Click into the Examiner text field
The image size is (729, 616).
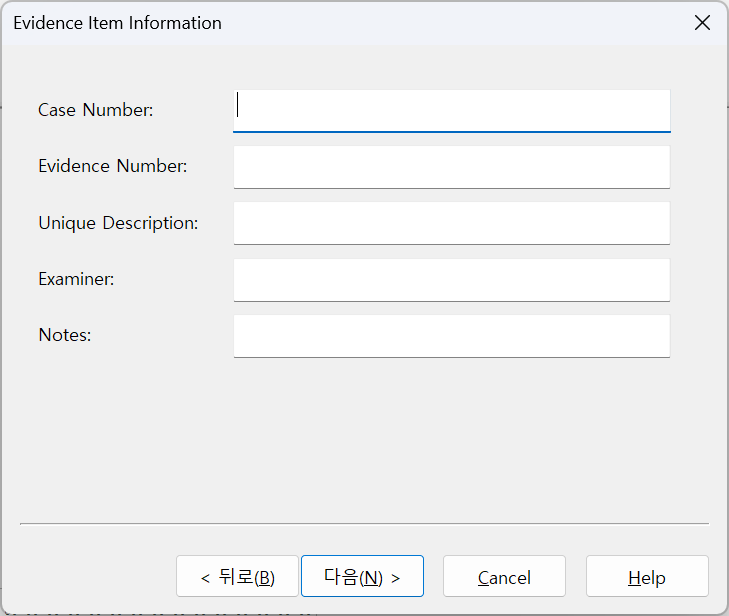[x=451, y=280]
